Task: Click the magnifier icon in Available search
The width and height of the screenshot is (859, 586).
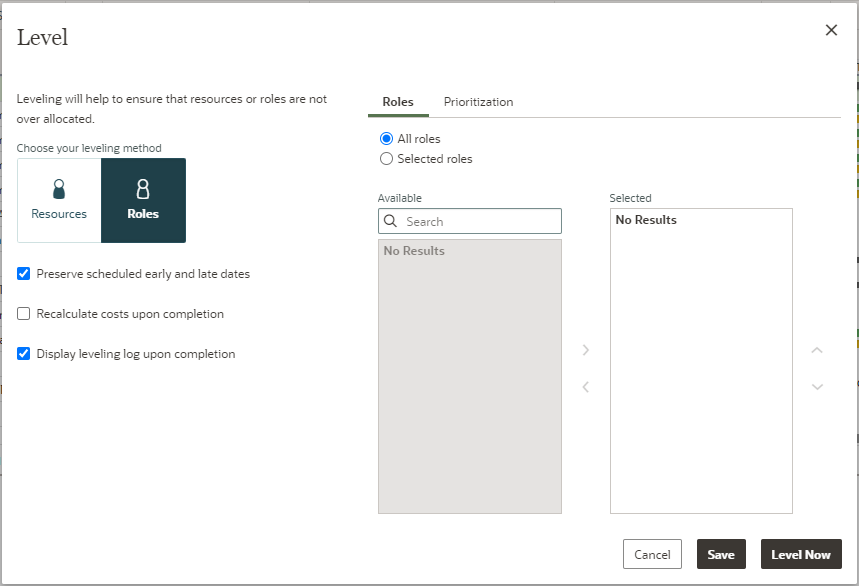Action: 392,221
